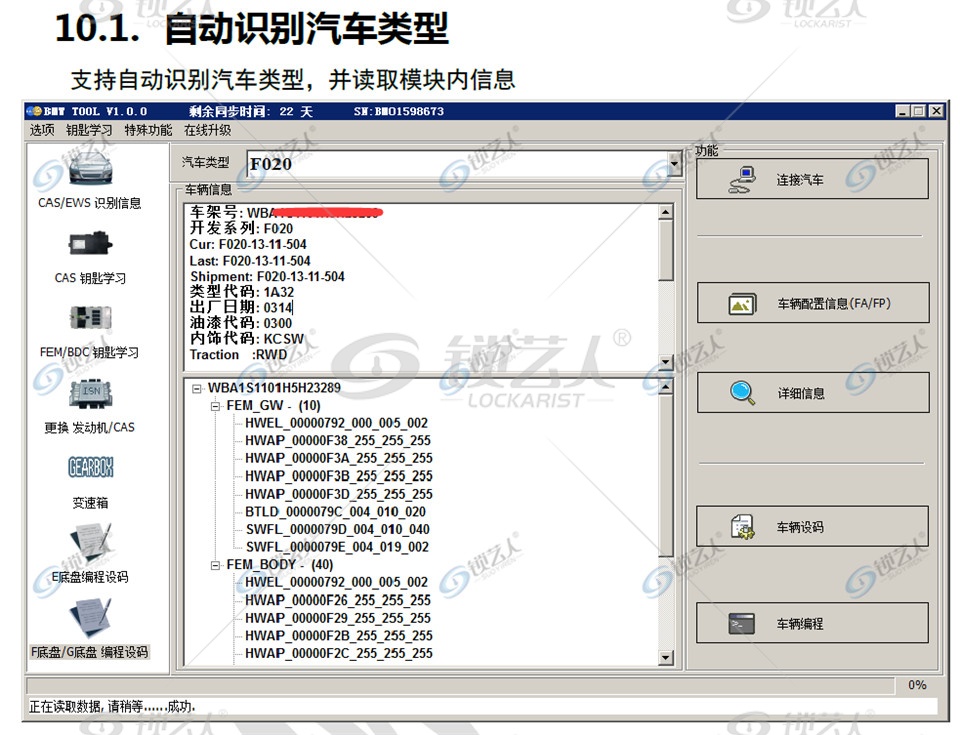Click the bottom progress bar
This screenshot has height=735, width=960.
[460, 685]
